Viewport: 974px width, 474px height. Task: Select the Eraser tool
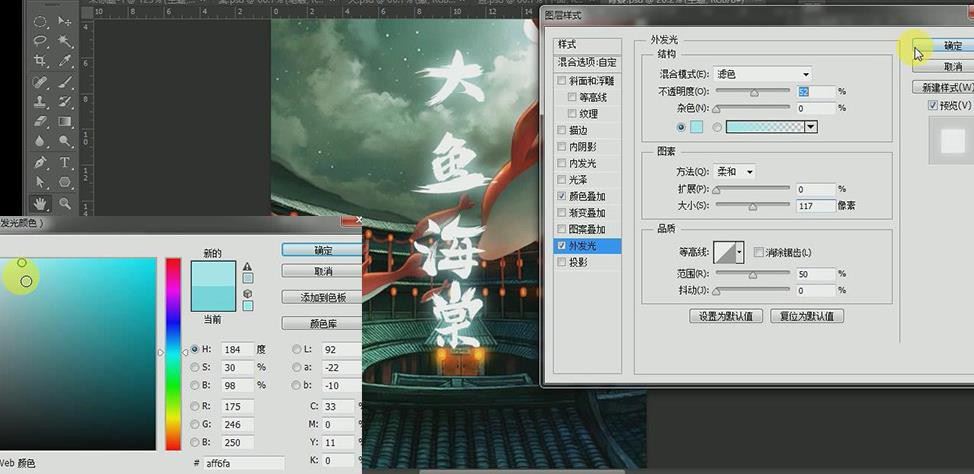click(40, 121)
